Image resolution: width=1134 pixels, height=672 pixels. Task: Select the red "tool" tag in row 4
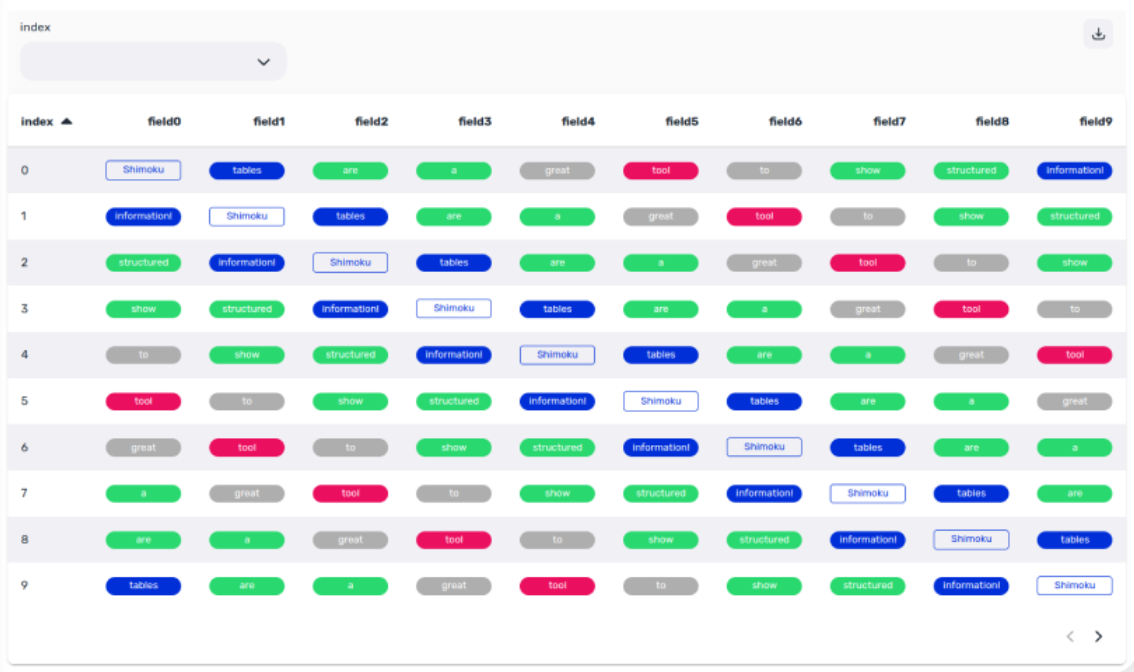(1075, 355)
